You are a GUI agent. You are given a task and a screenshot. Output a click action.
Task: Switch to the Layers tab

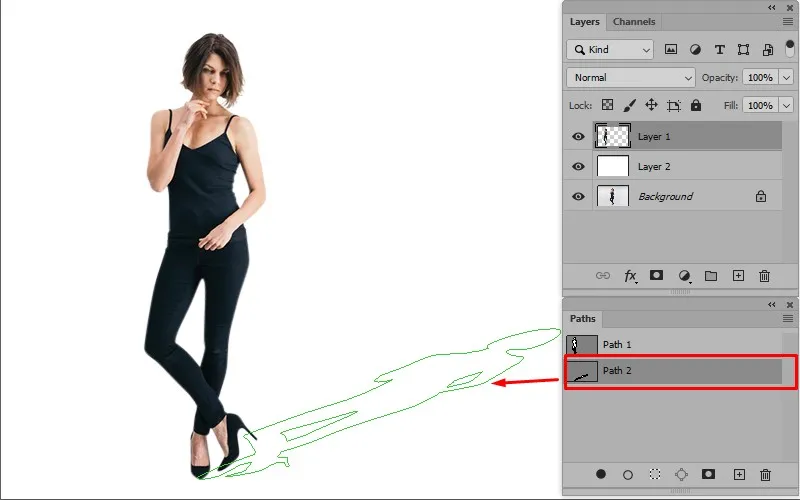[584, 22]
